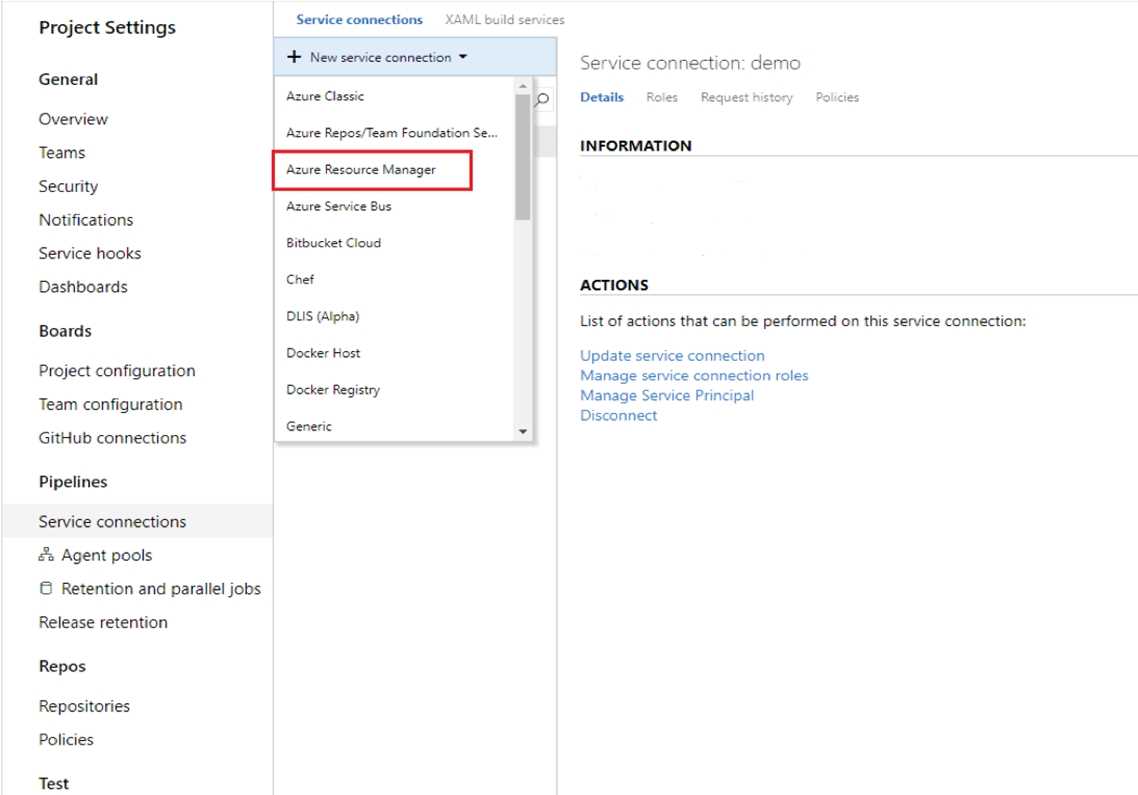This screenshot has height=795, width=1138.
Task: Select Azure Resource Manager from the list
Action: [x=361, y=170]
